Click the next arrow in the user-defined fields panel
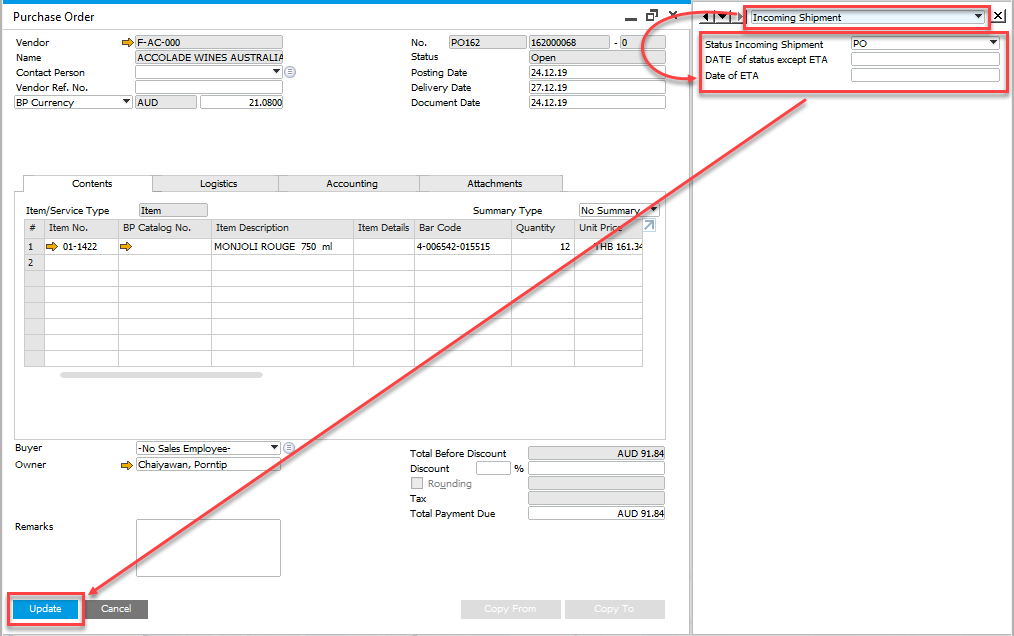Image resolution: width=1014 pixels, height=636 pixels. point(740,17)
